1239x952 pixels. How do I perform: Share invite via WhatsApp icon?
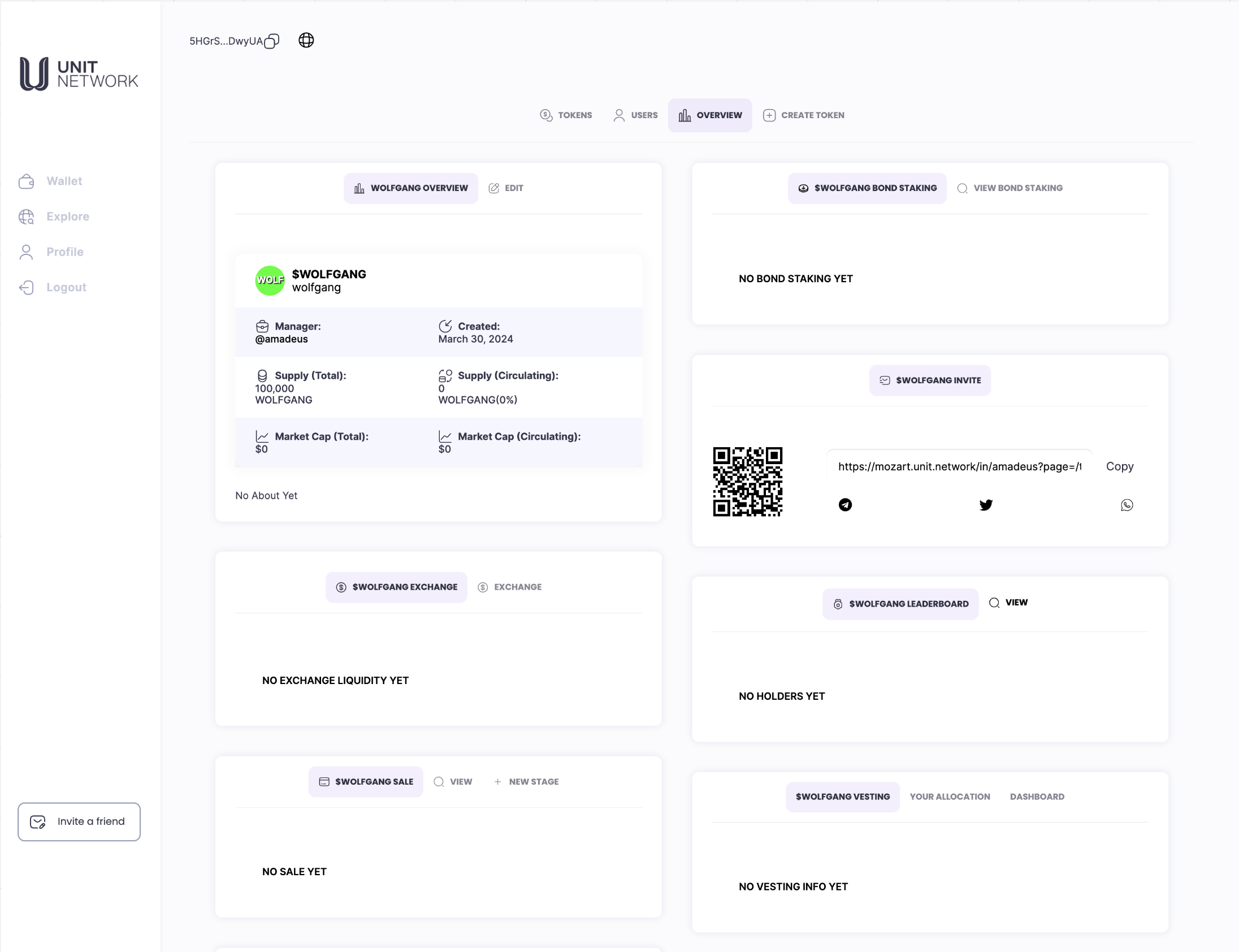(x=1127, y=505)
